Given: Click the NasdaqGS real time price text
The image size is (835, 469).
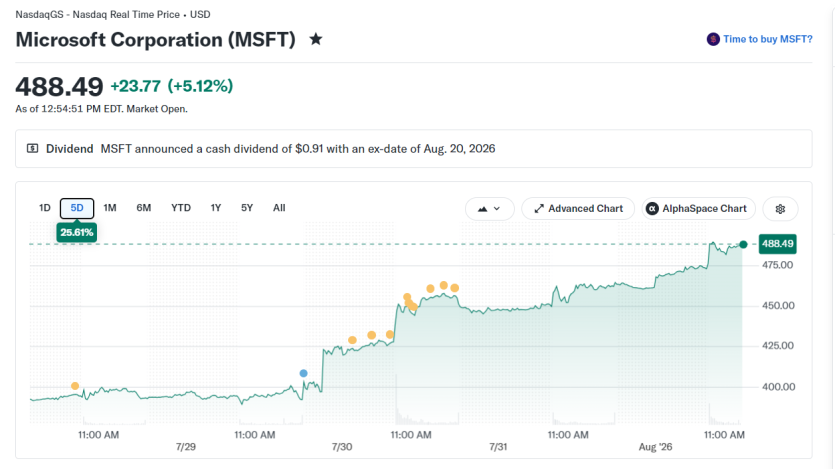Looking at the screenshot, I should coord(113,14).
